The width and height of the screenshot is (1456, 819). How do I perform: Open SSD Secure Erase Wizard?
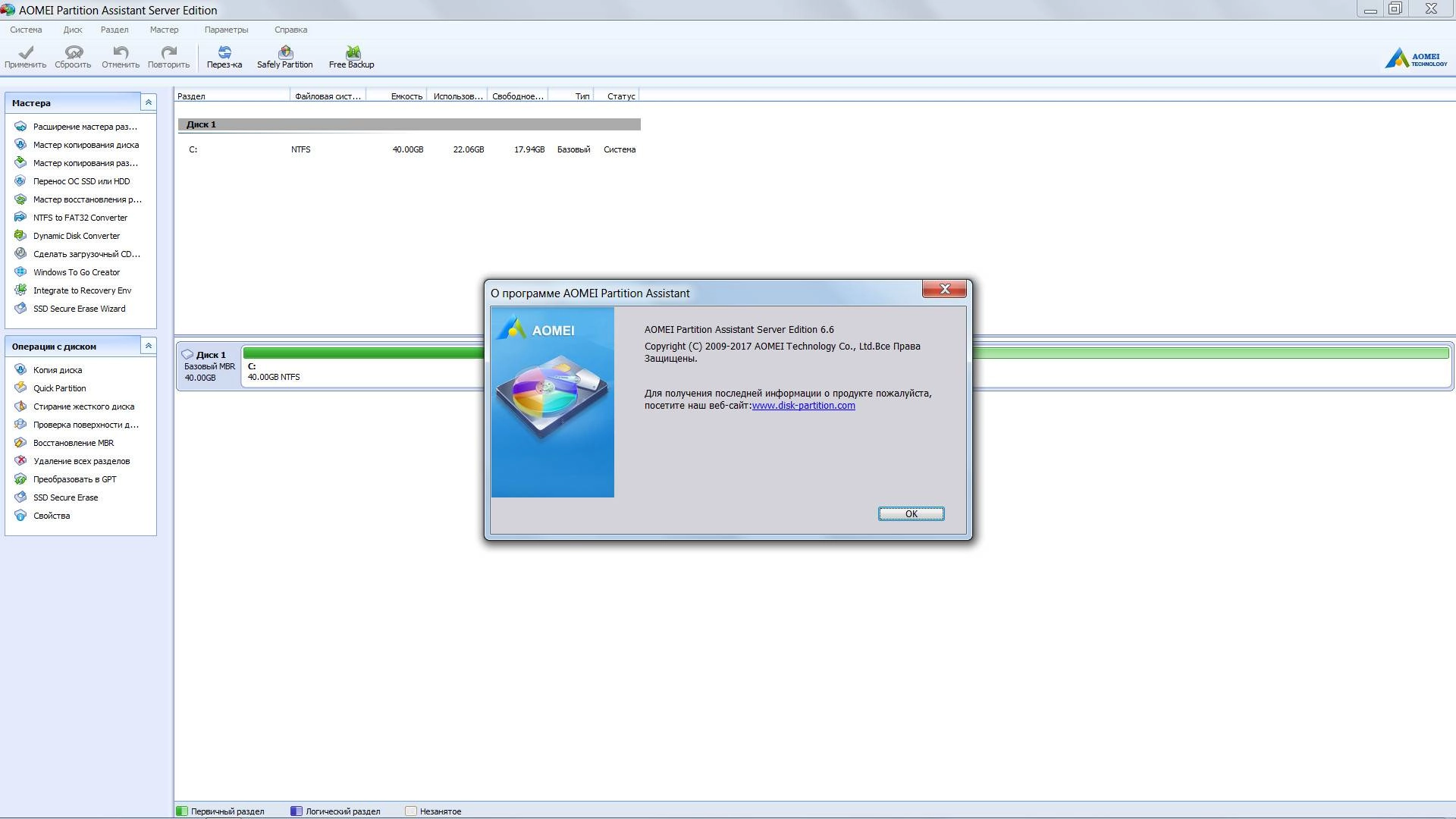pyautogui.click(x=71, y=309)
